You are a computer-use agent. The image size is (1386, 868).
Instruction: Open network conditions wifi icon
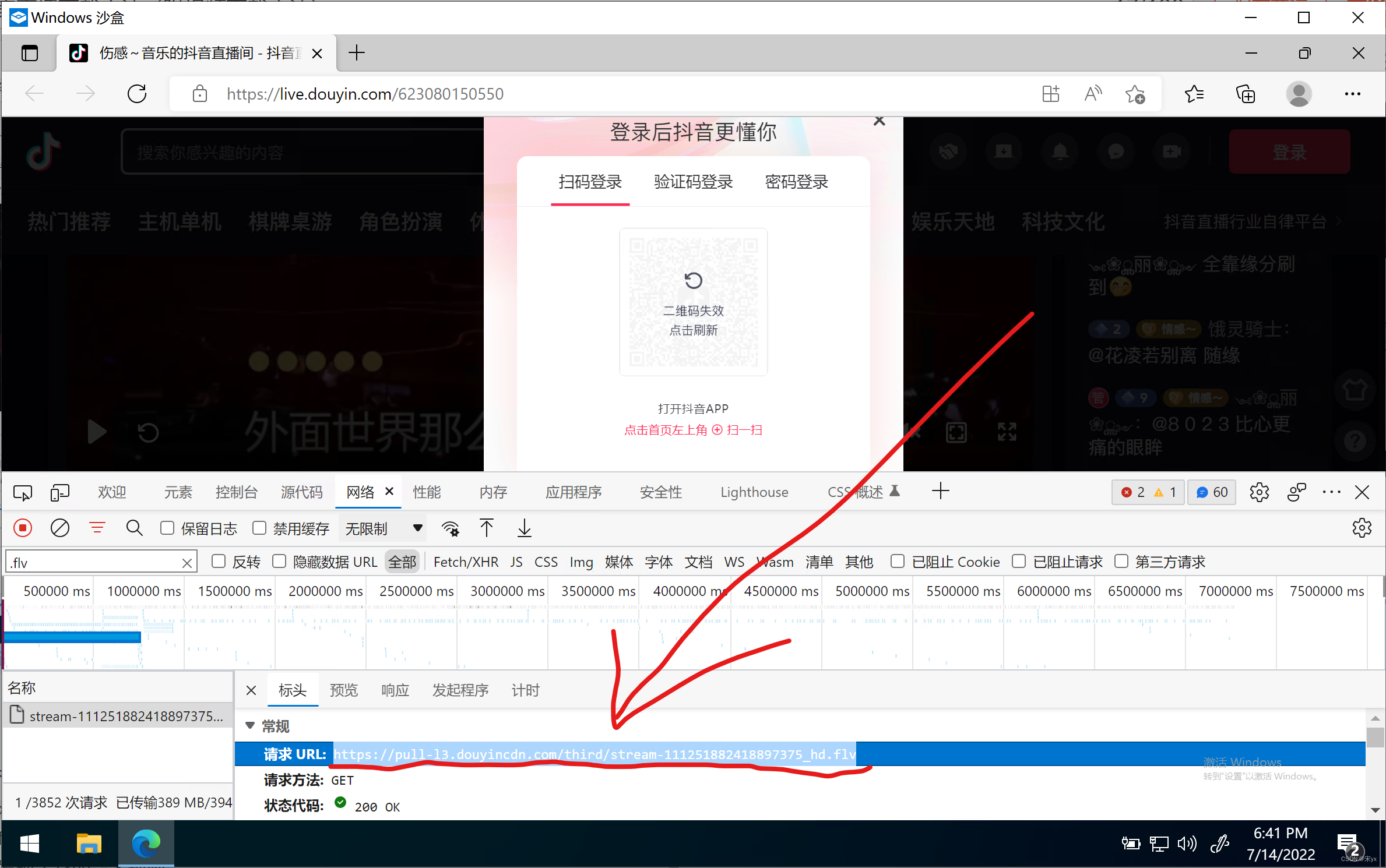450,528
